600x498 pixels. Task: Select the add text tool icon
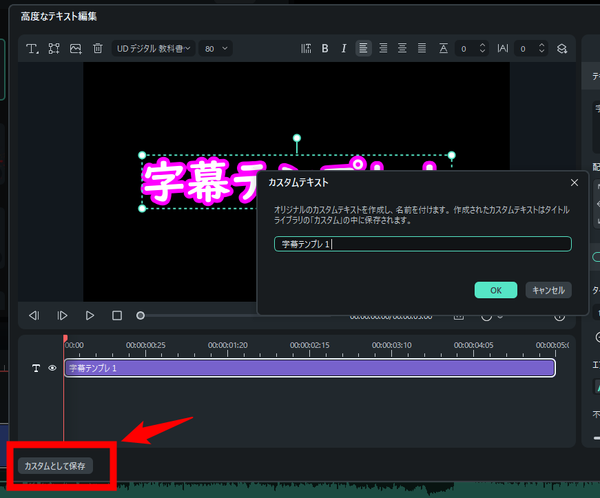pos(32,49)
